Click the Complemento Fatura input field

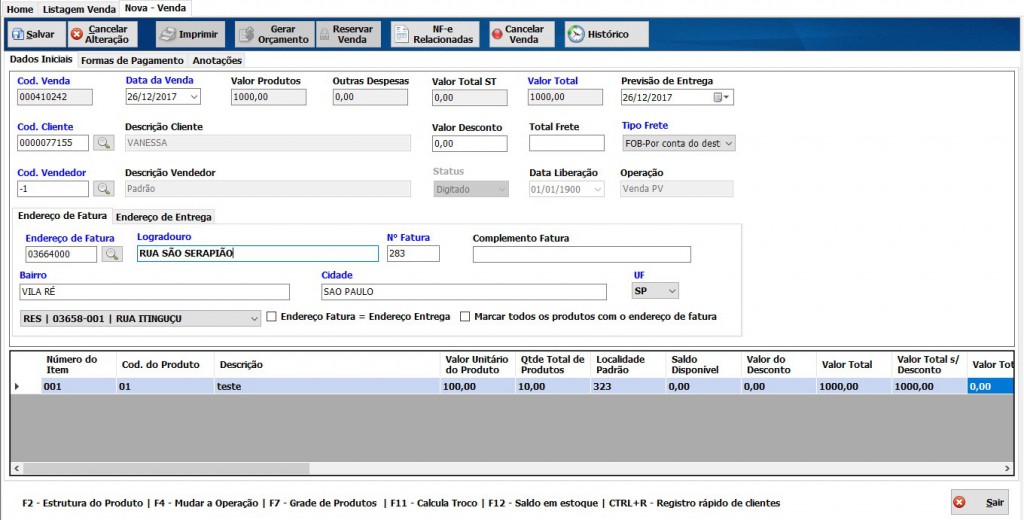[581, 254]
